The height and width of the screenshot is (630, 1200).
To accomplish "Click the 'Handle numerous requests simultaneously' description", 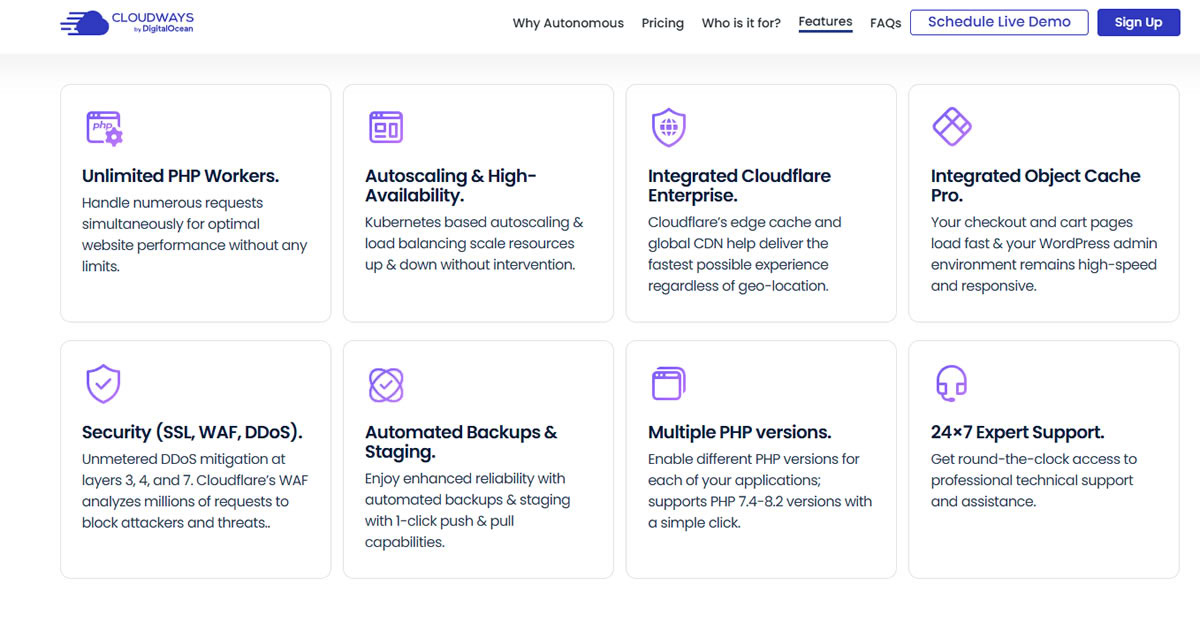I will (x=195, y=235).
